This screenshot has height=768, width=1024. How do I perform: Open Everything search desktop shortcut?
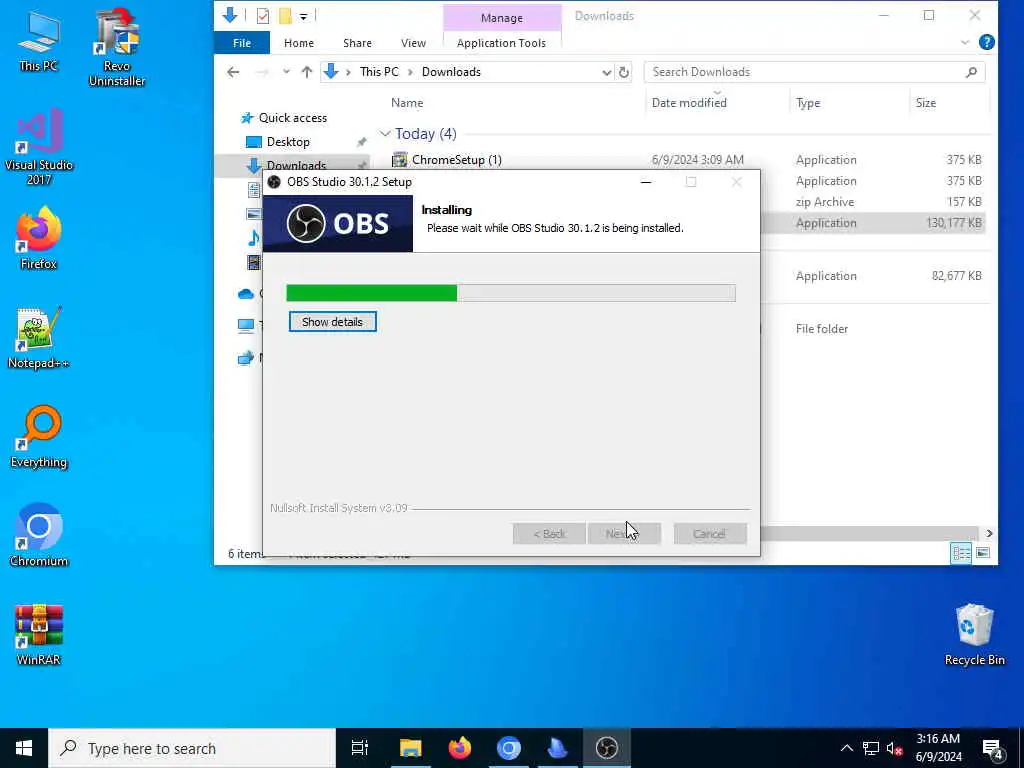coord(39,437)
